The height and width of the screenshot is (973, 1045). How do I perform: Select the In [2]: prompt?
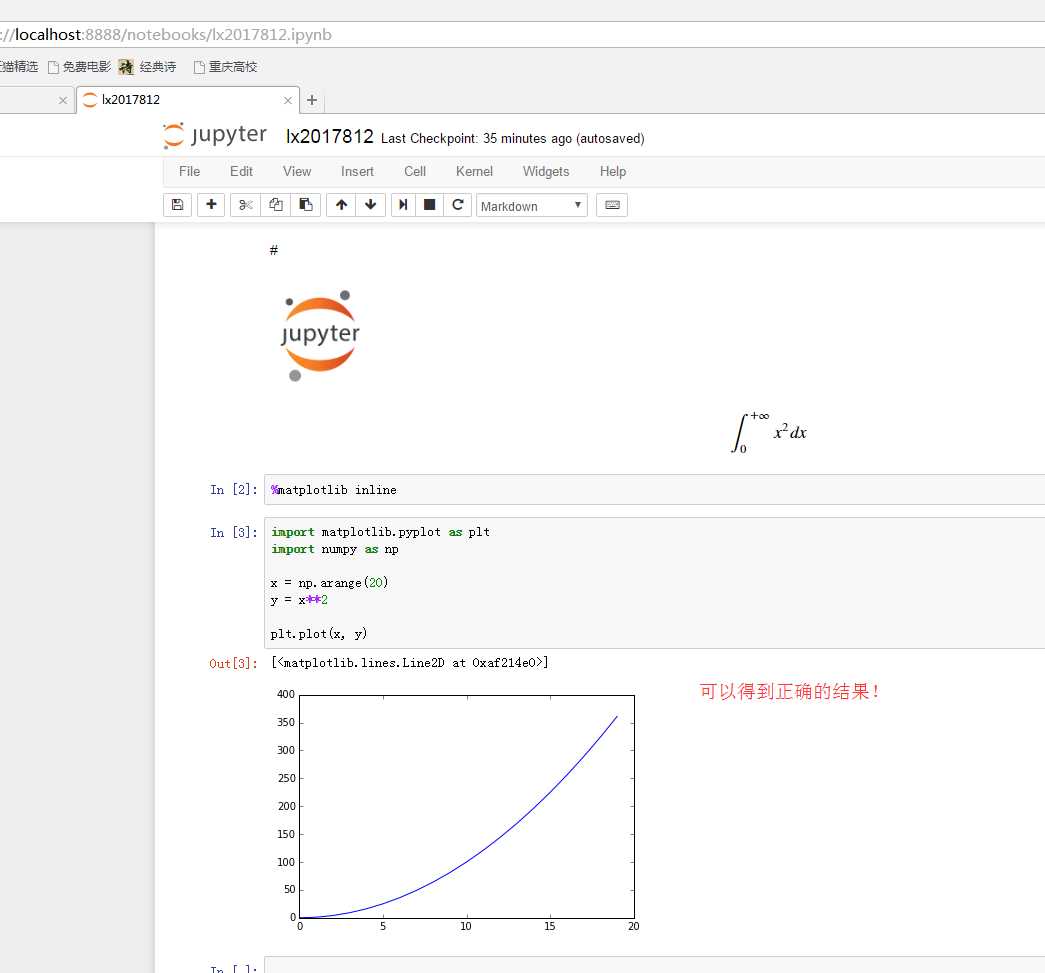(x=233, y=490)
